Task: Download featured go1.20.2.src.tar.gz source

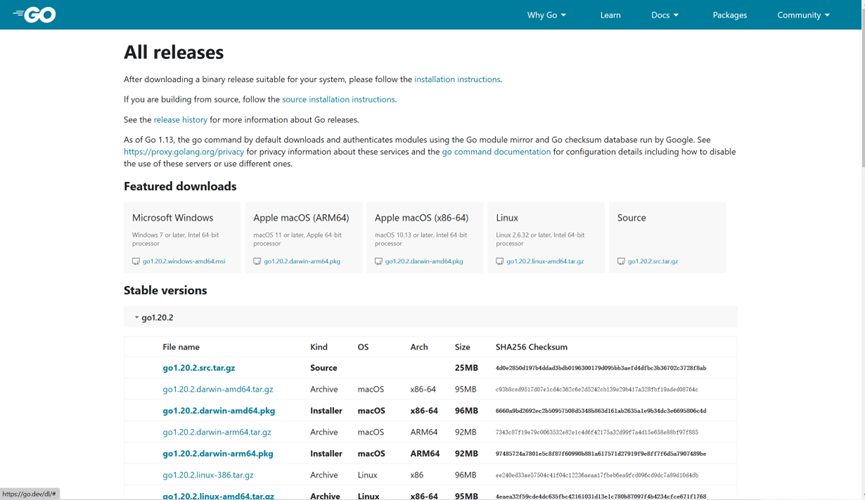Action: pos(653,262)
